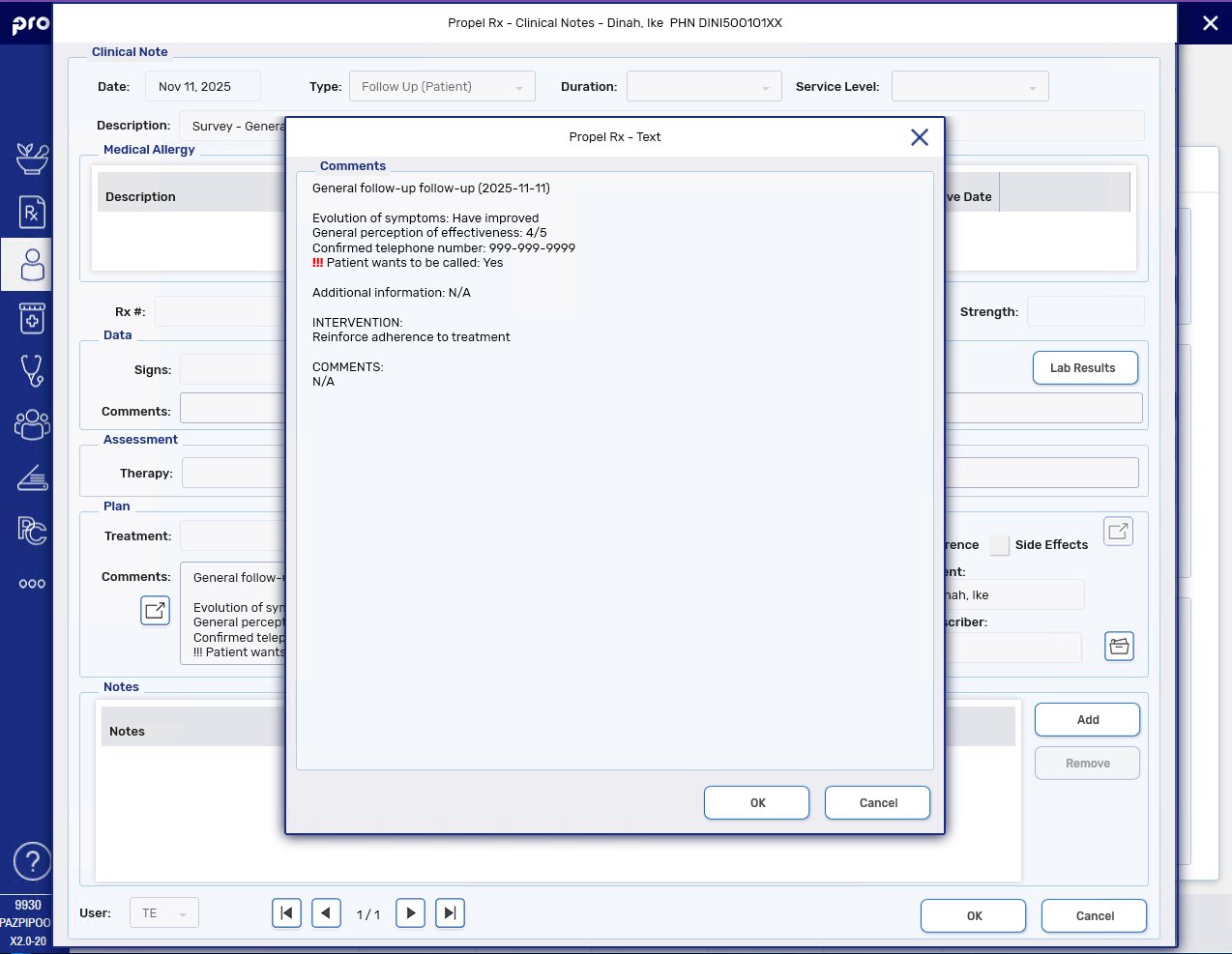Click the Add notes button
Viewport: 1232px width, 954px height.
1087,720
